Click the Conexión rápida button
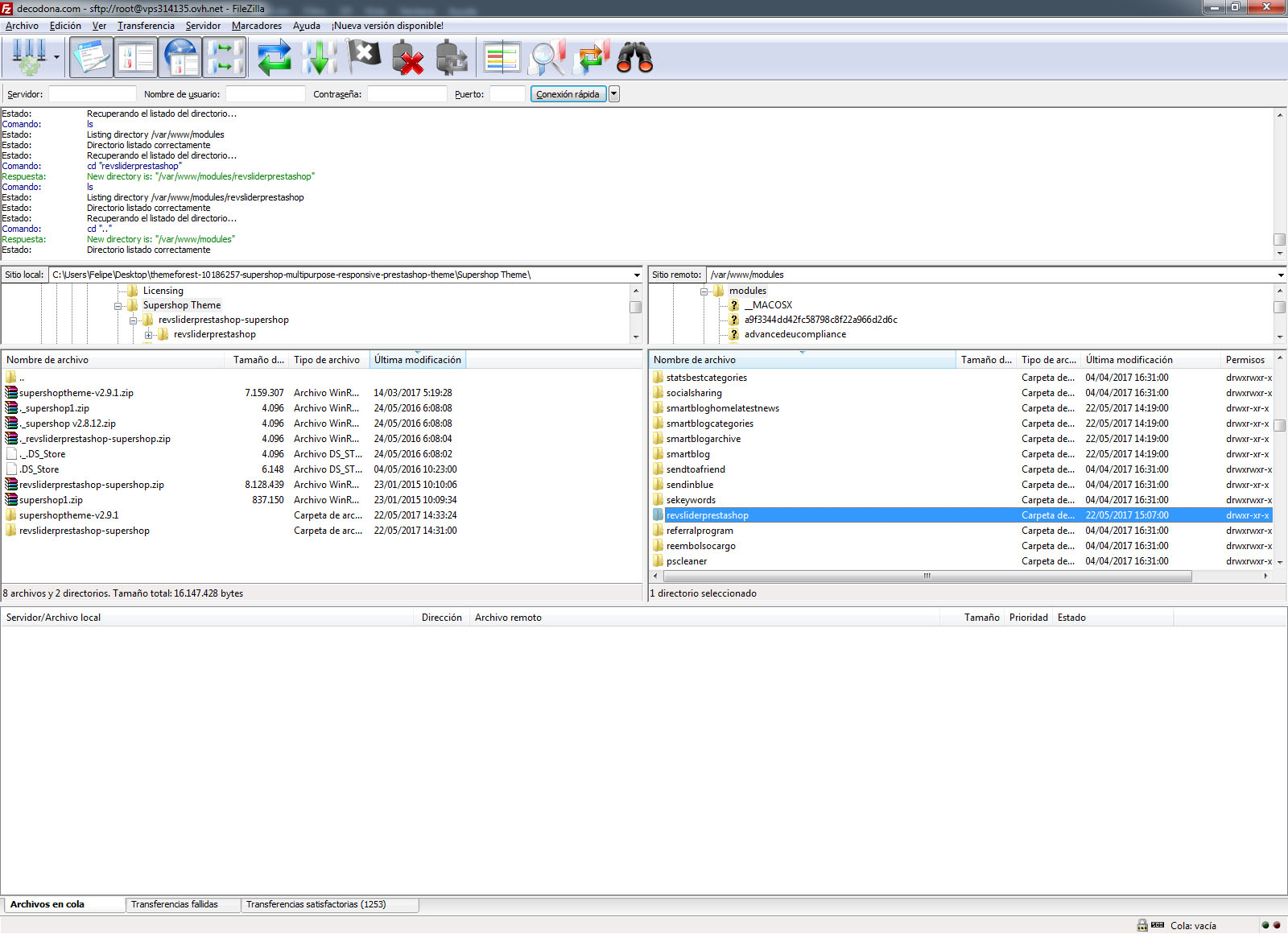 coord(568,94)
